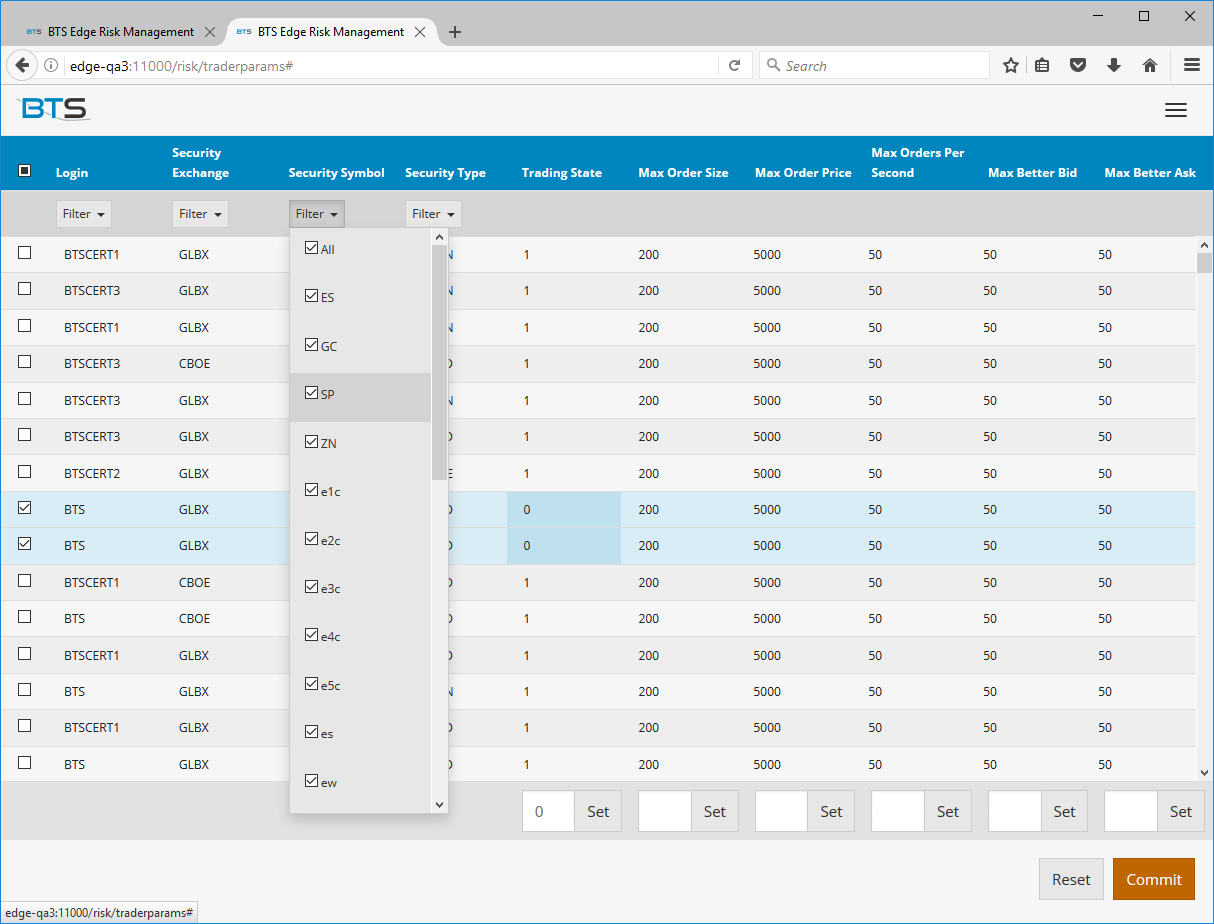
Task: Go back using browser back arrow
Action: 22,65
